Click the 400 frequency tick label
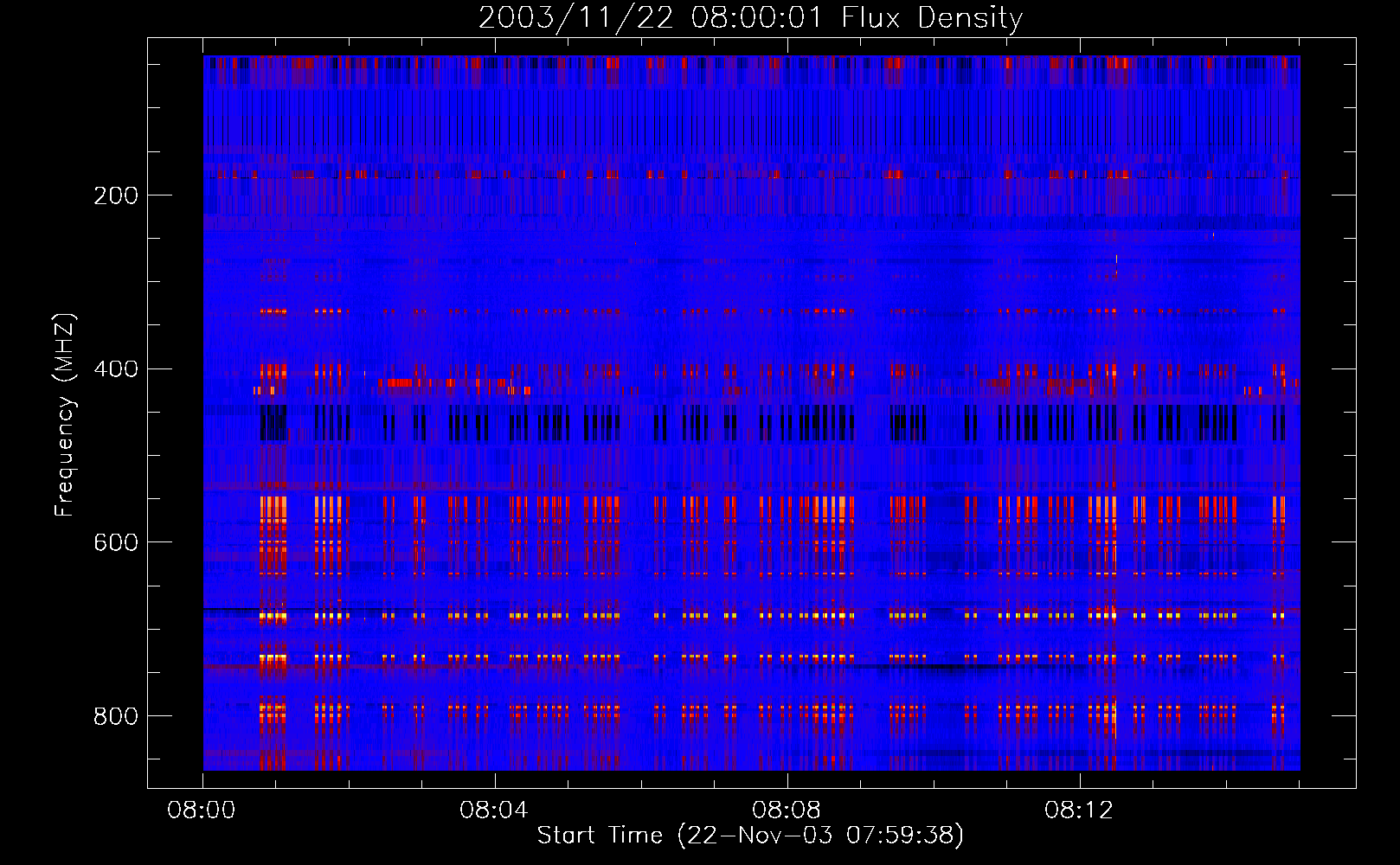Screen dimensions: 1400x865 click(x=116, y=369)
